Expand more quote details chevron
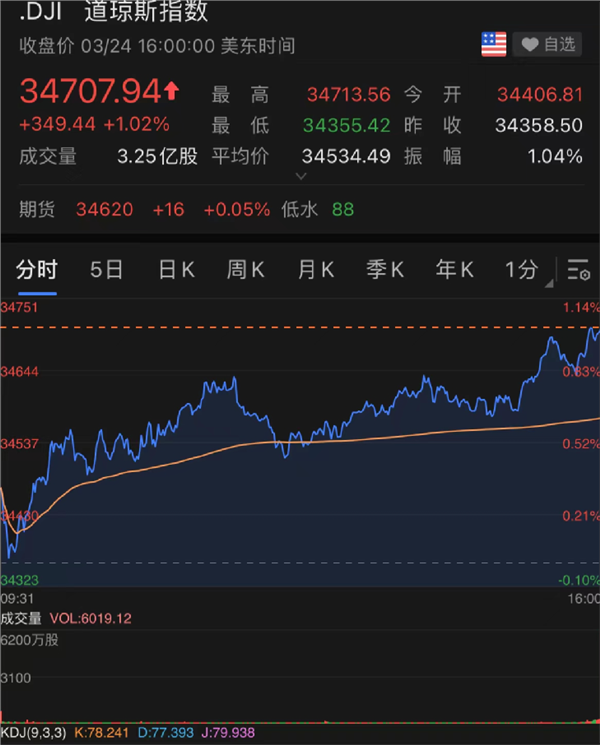The image size is (600, 745). (x=301, y=176)
